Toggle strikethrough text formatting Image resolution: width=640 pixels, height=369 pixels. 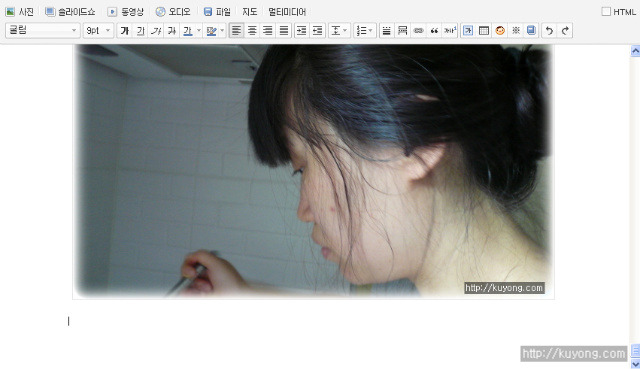coord(172,31)
